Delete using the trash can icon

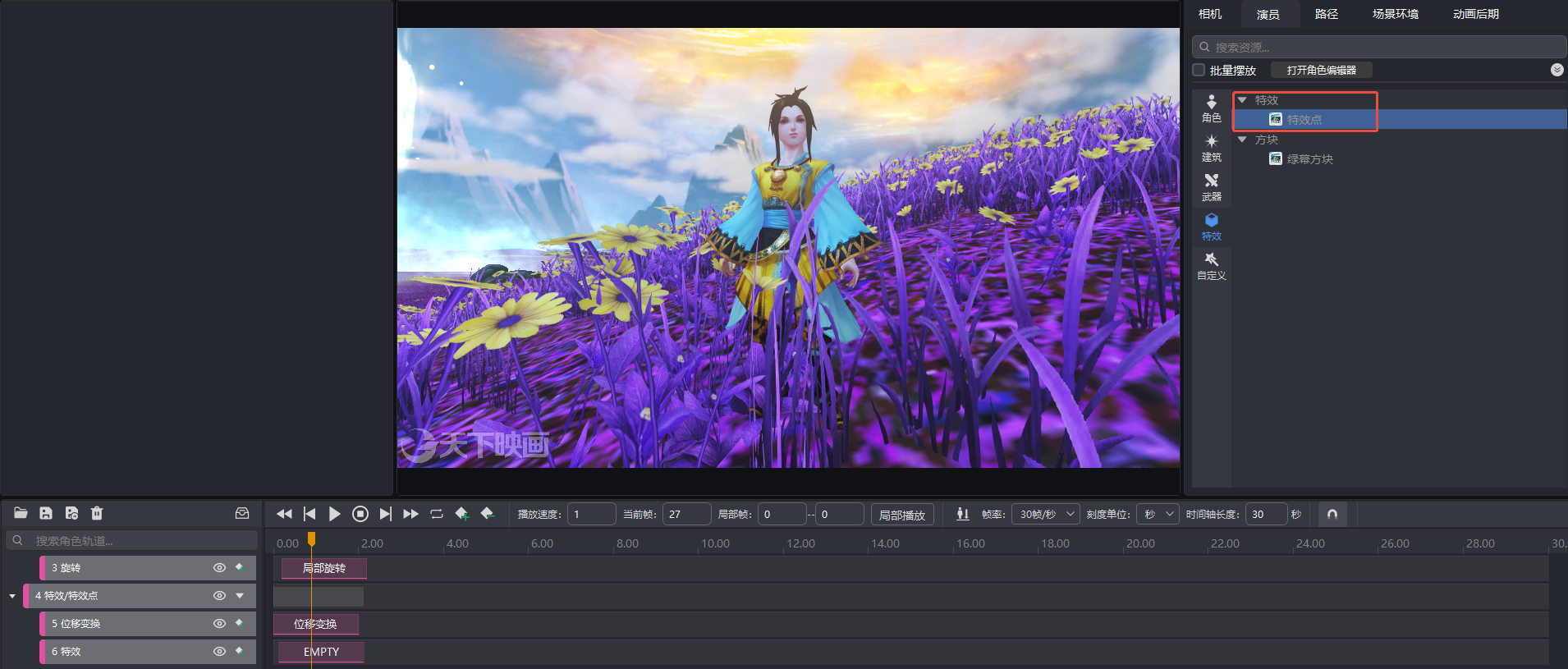[97, 513]
